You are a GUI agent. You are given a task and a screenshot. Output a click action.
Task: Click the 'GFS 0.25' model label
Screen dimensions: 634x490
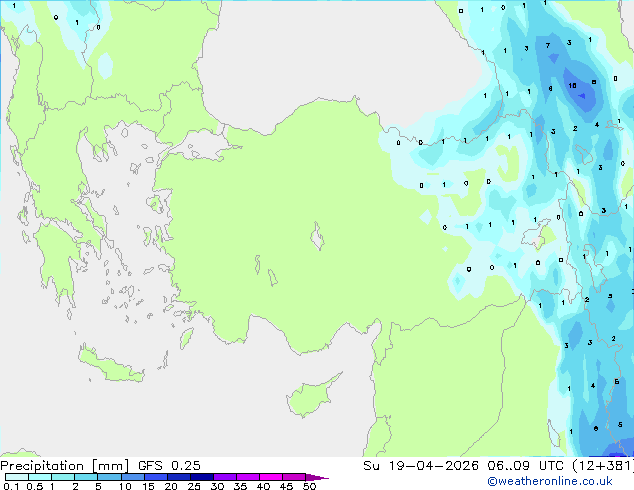[169, 466]
